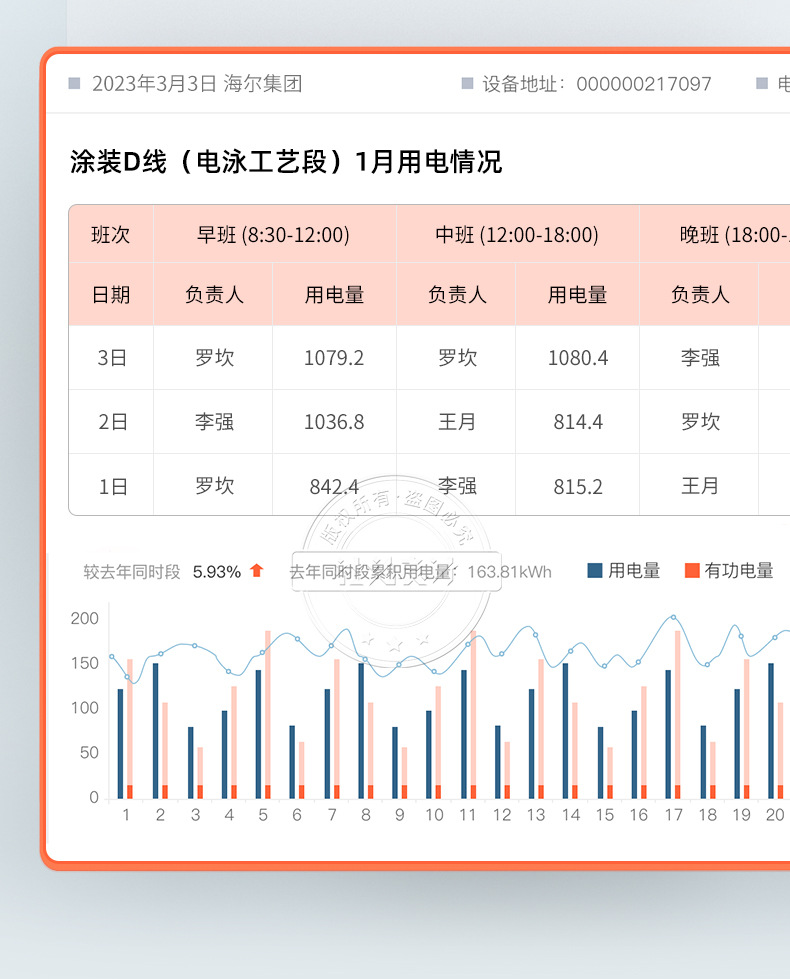Click the blue bar for day 2
This screenshot has width=790, height=979.
pos(156,731)
